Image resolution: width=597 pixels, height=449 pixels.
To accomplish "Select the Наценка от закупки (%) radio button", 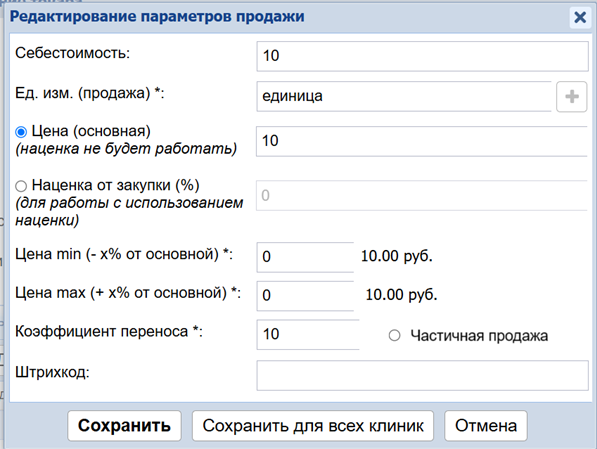I will [x=21, y=186].
